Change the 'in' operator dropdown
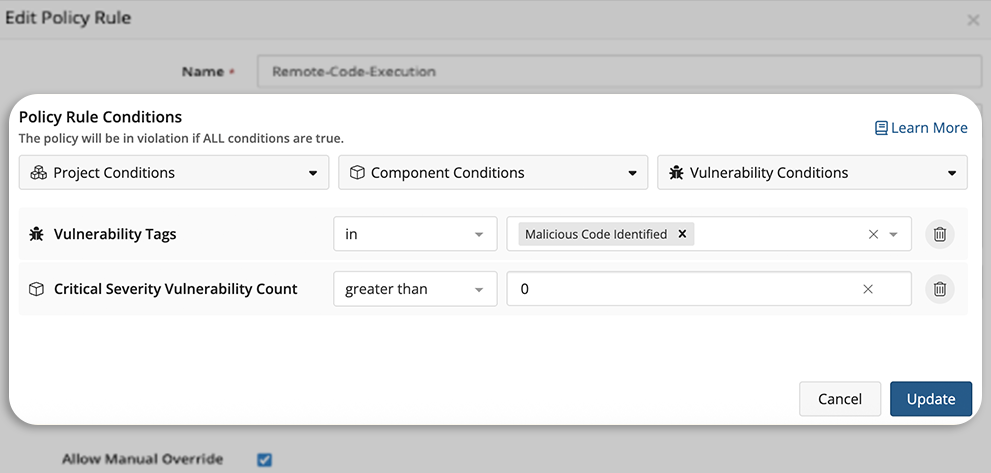The width and height of the screenshot is (991, 473). [x=415, y=234]
